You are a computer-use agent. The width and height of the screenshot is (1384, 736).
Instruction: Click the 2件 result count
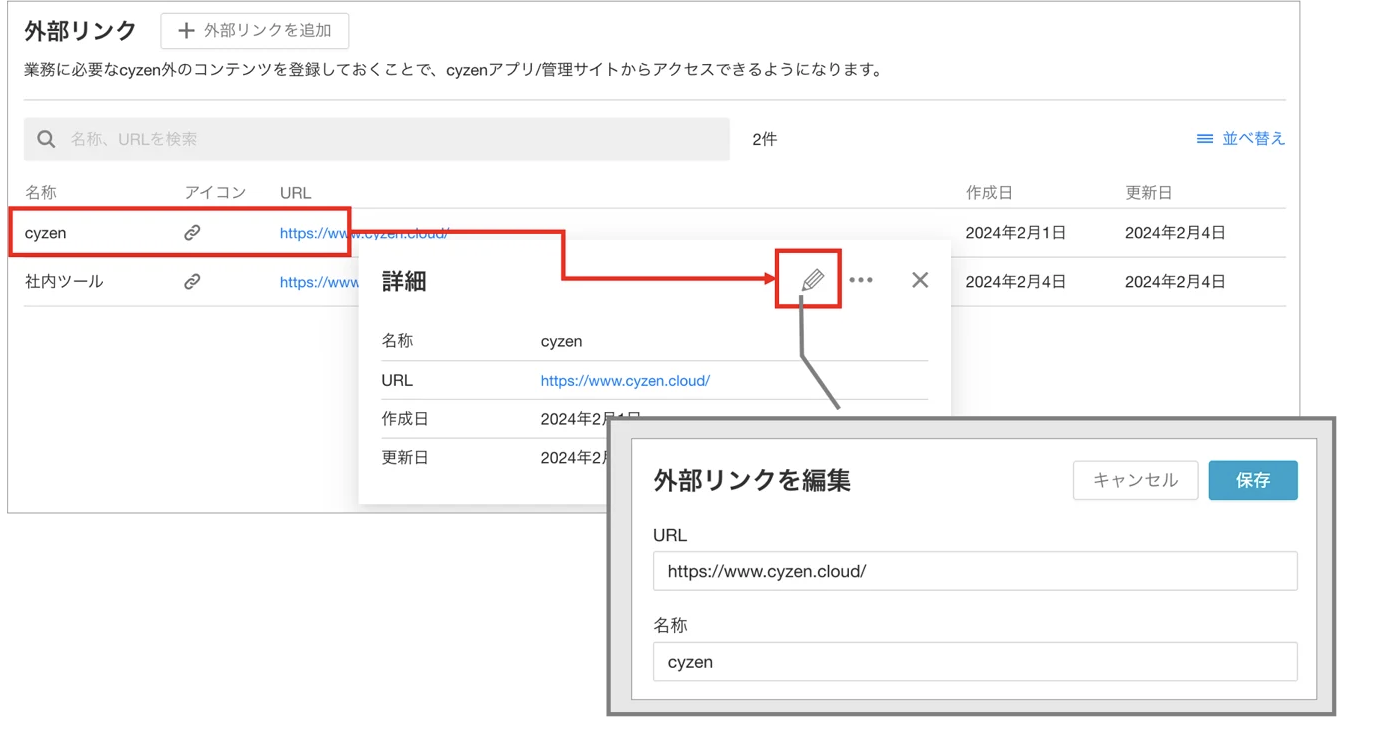[765, 139]
